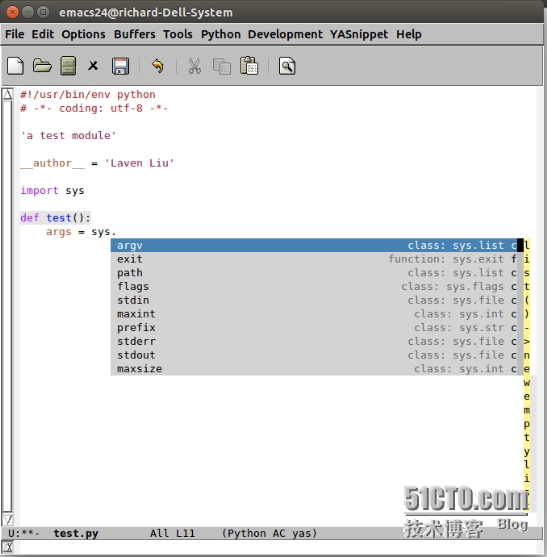Open the File menu
This screenshot has height=557, width=547.
pyautogui.click(x=15, y=34)
